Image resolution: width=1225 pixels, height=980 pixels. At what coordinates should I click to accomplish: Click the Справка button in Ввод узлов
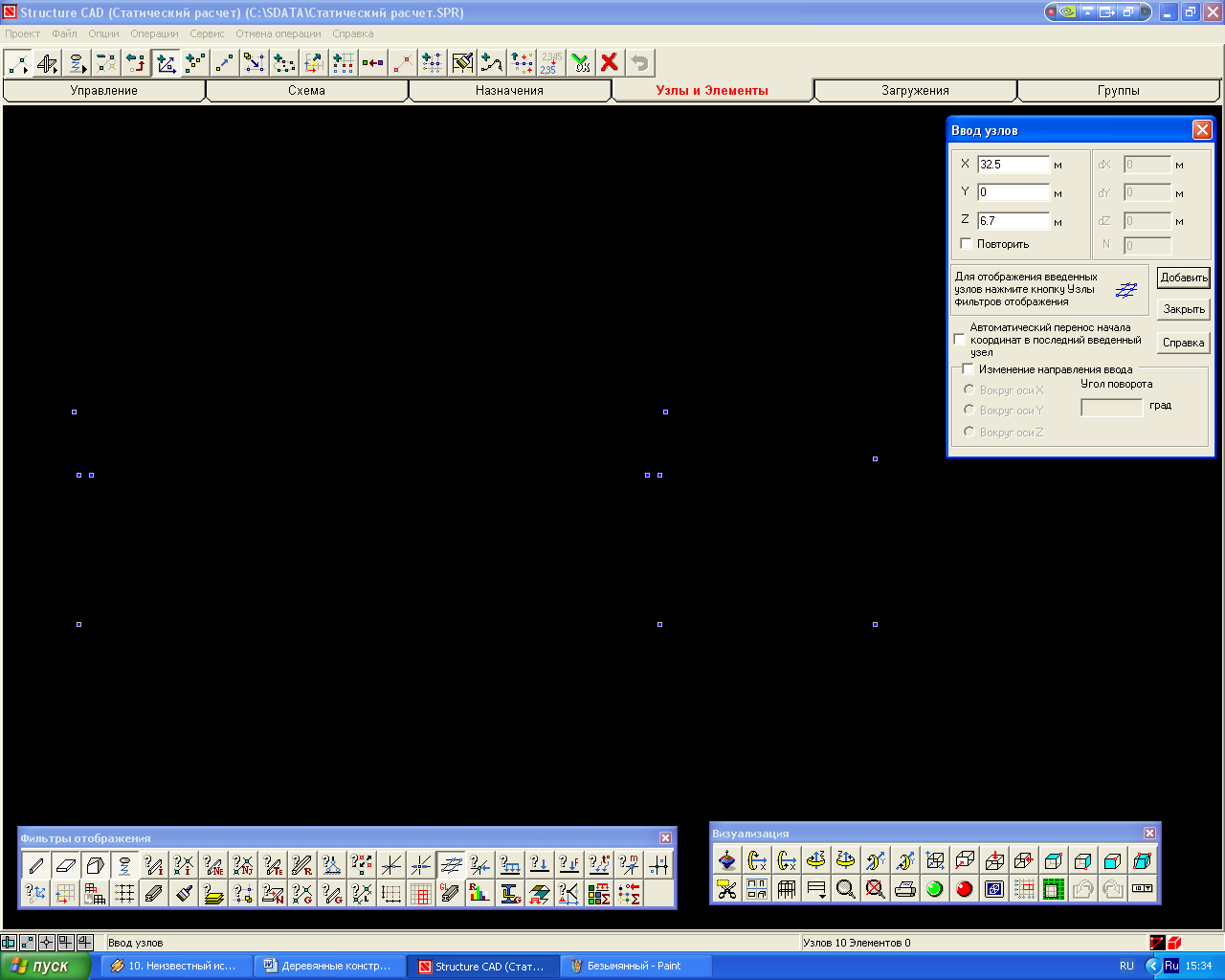[x=1184, y=343]
